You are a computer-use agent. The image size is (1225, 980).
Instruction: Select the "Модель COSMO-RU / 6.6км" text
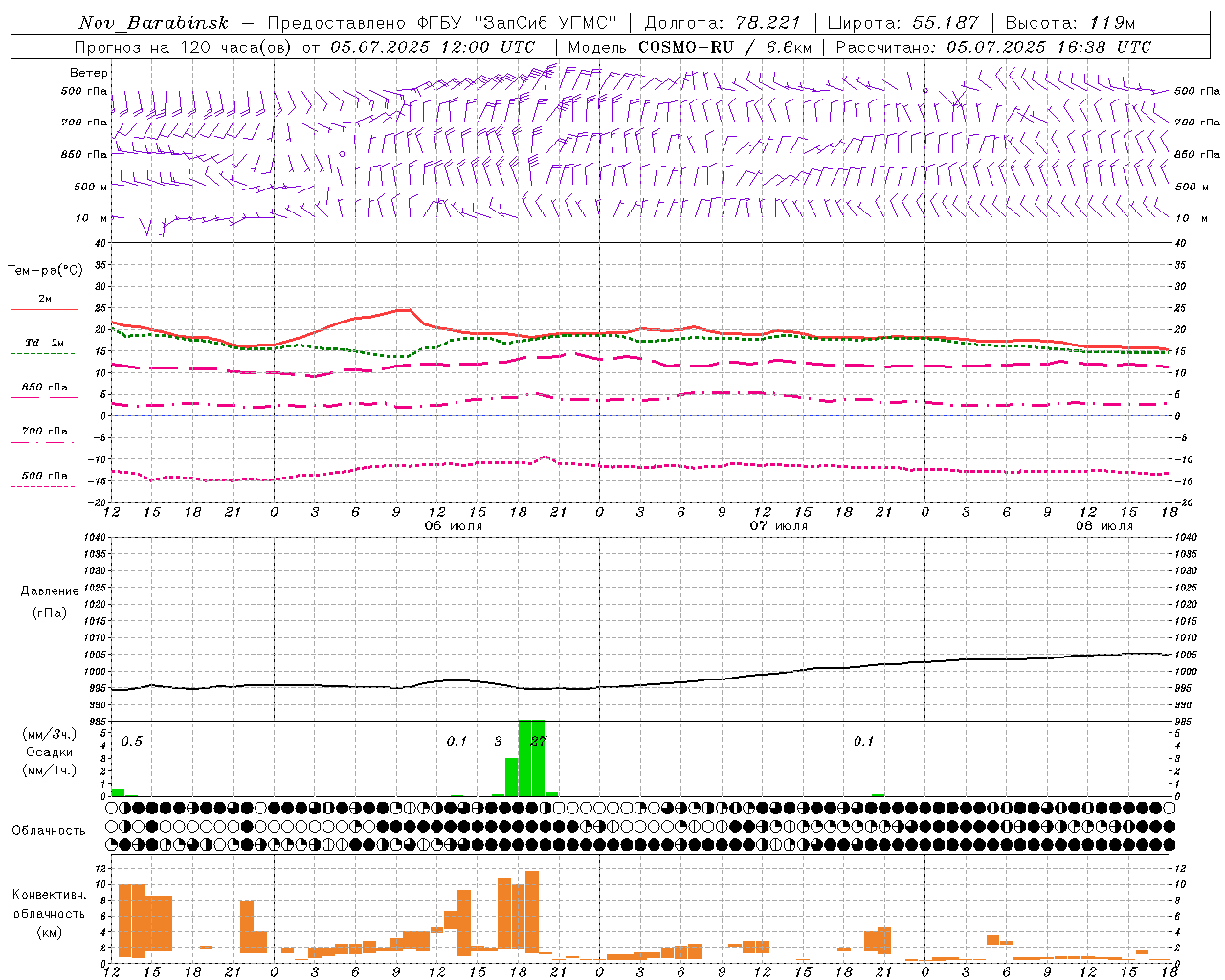point(689,47)
